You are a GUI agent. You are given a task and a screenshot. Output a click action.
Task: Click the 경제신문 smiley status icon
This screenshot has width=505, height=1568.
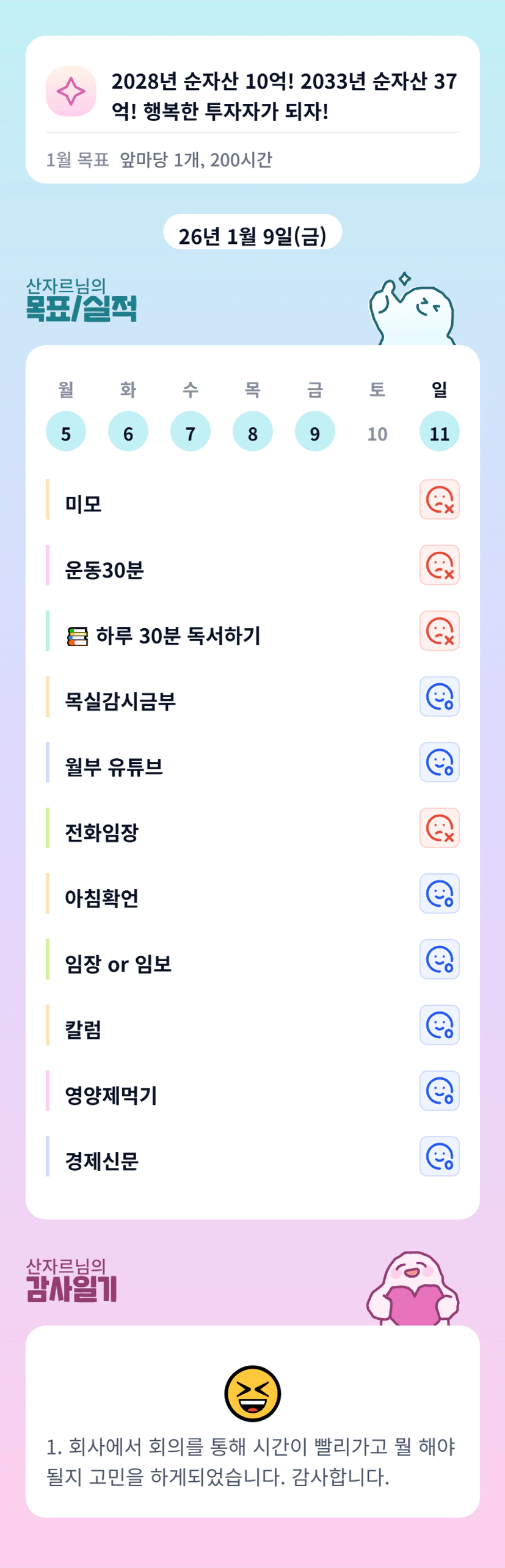click(439, 1156)
